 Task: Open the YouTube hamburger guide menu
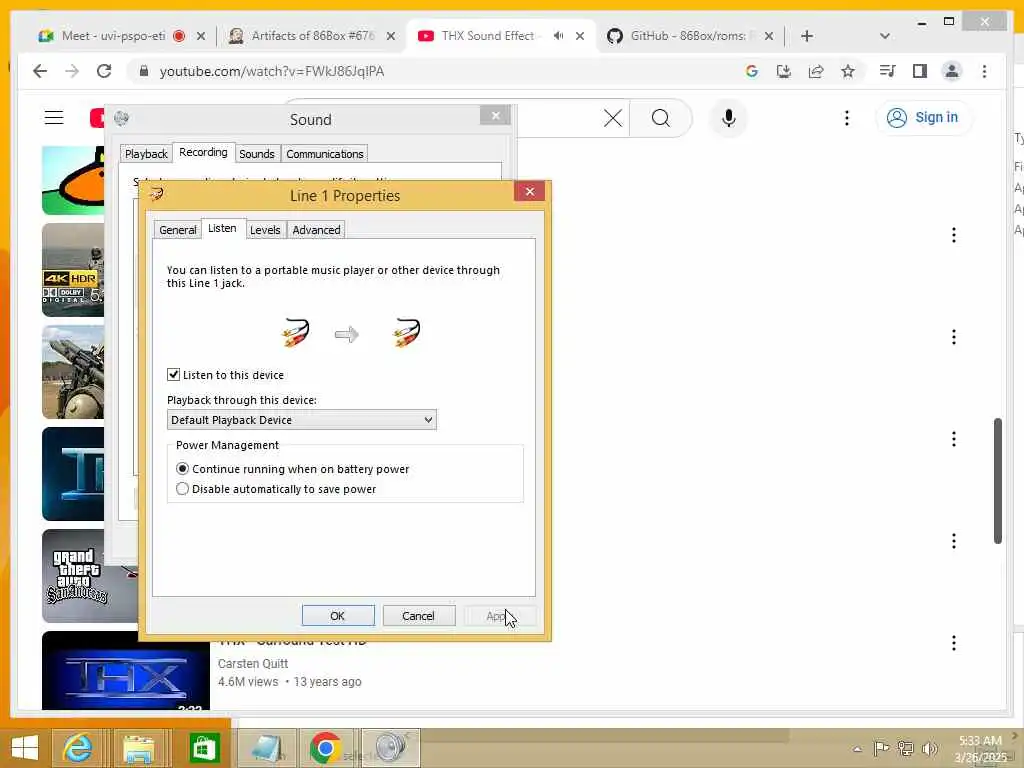54,118
